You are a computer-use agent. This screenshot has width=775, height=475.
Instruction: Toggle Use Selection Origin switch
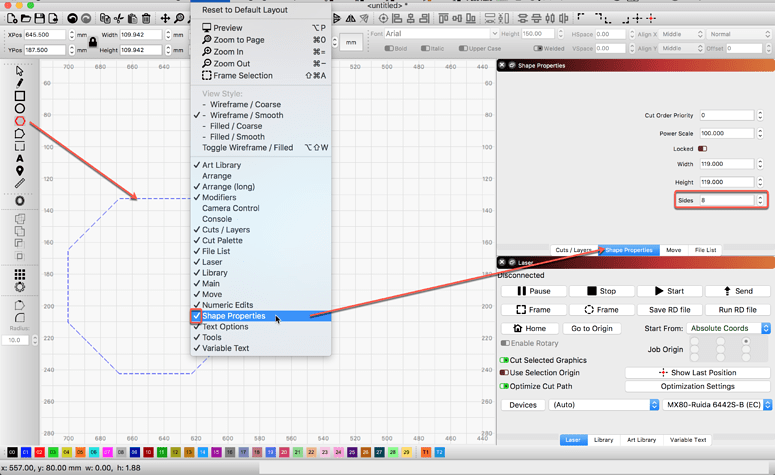(504, 373)
